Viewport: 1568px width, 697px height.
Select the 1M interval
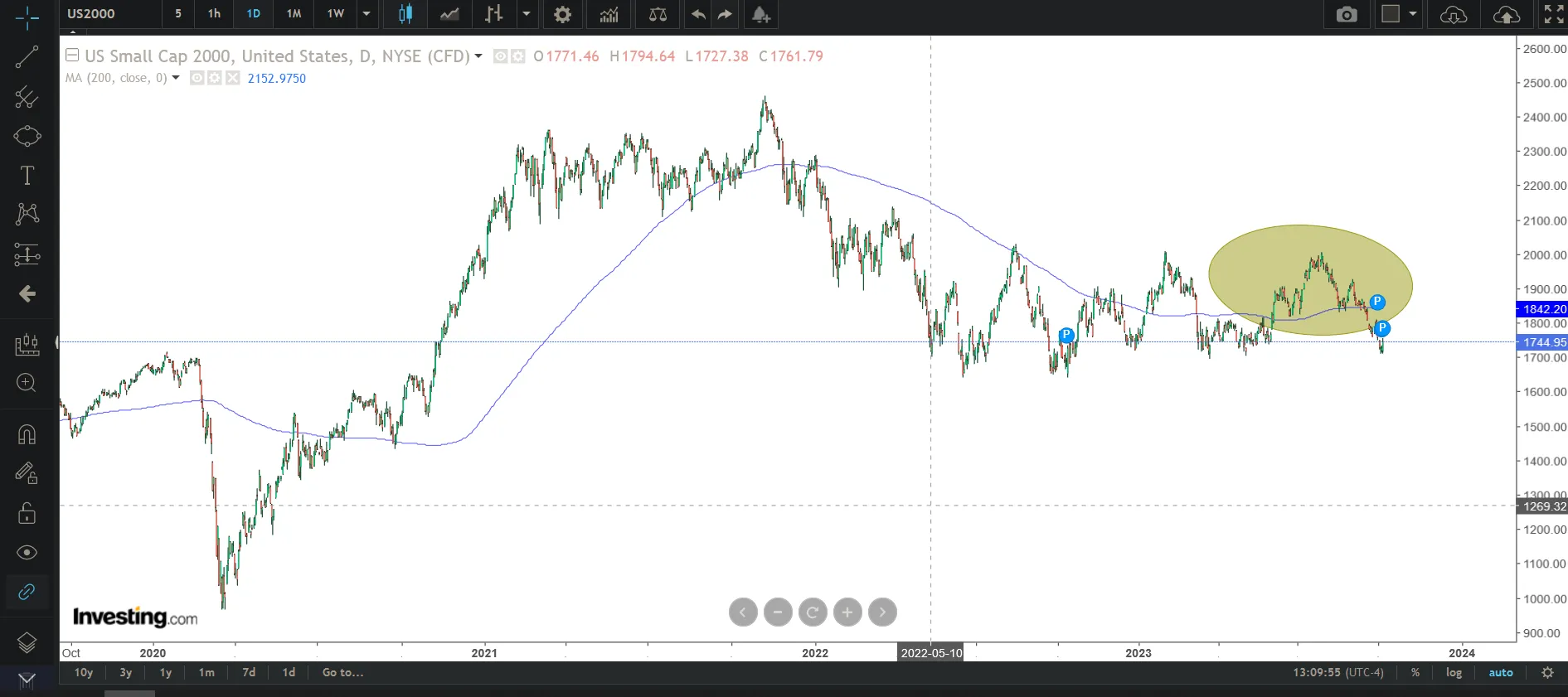pyautogui.click(x=294, y=13)
